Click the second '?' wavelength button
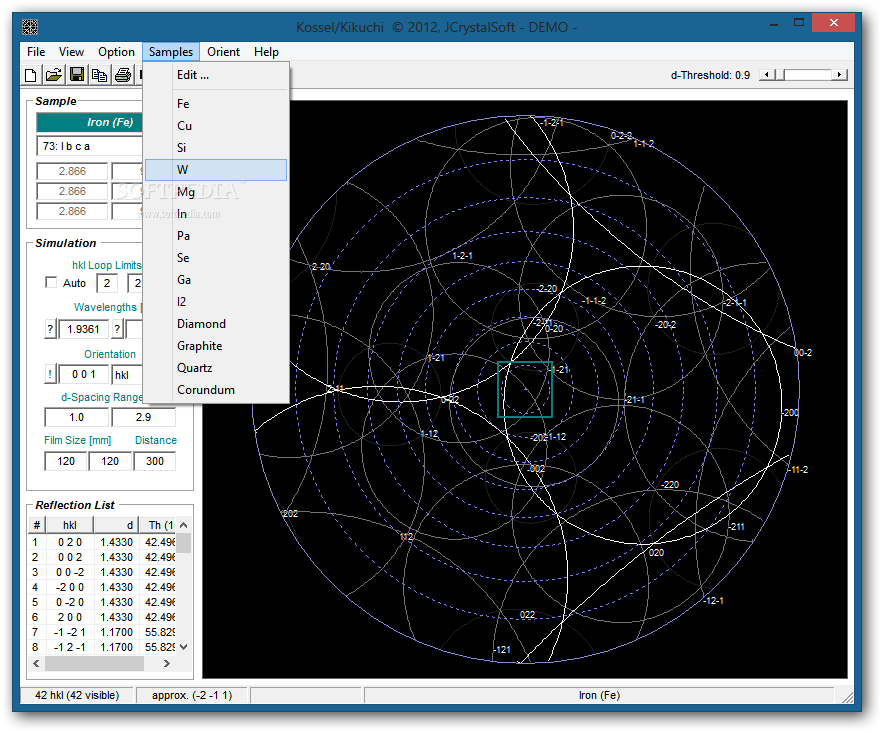The width and height of the screenshot is (882, 732). click(x=117, y=329)
